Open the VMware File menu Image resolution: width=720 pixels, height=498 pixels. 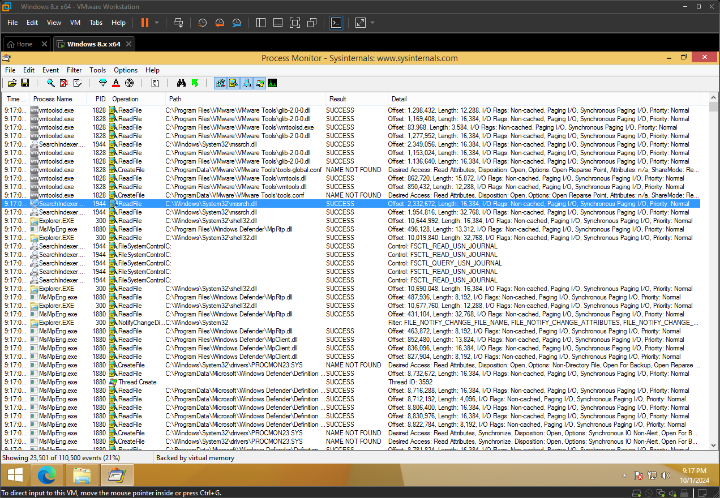(x=12, y=22)
